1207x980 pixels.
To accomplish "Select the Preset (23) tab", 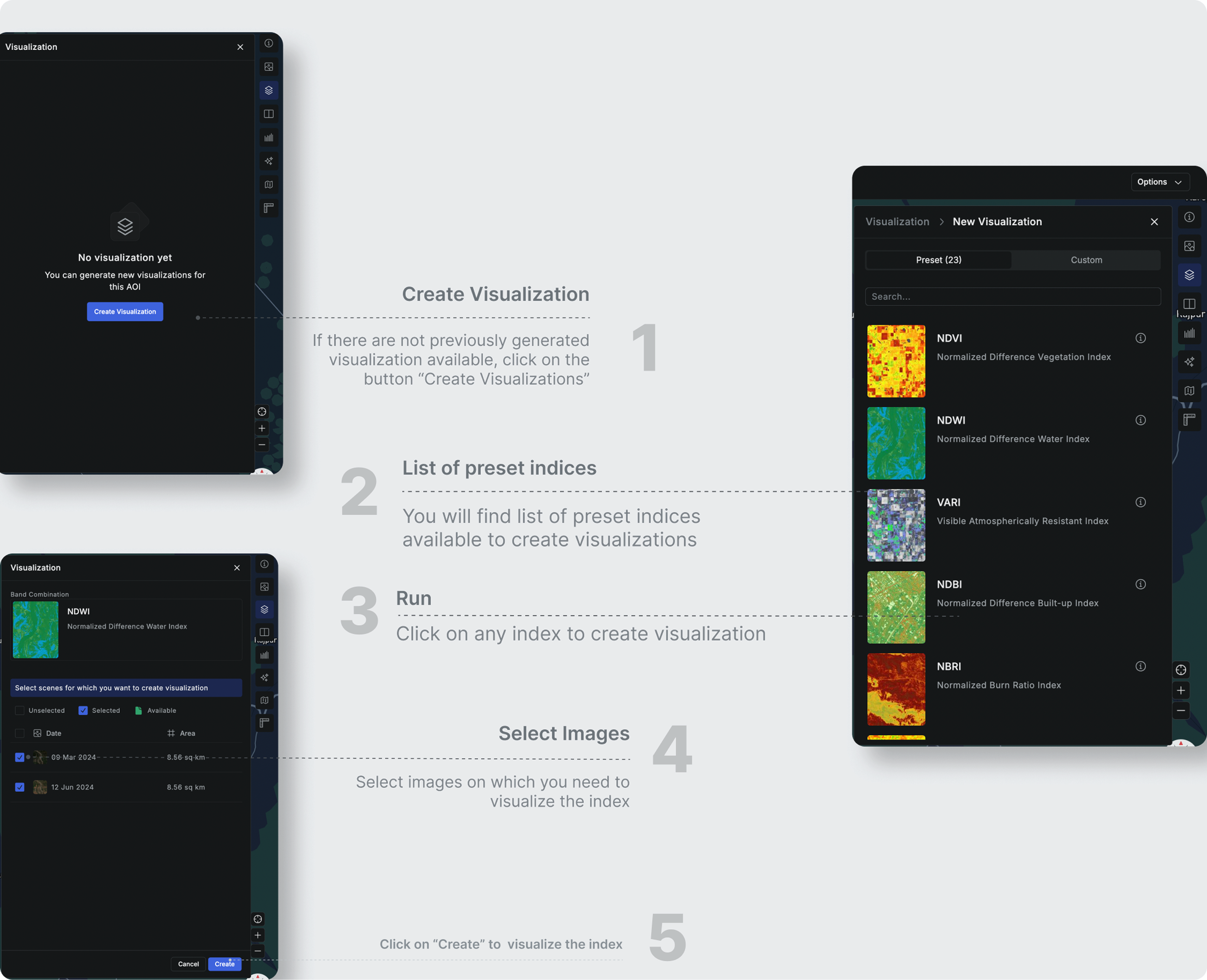I will coord(938,260).
